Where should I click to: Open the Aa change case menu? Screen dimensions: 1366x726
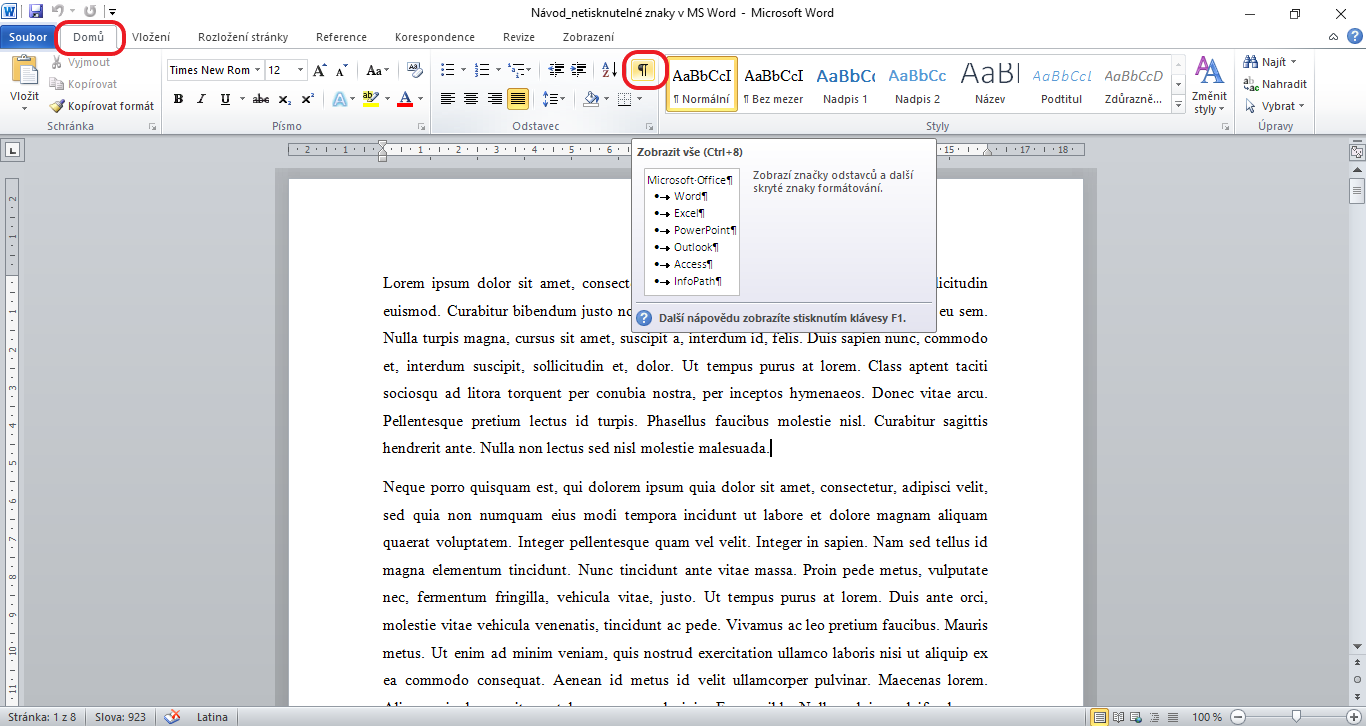point(377,70)
